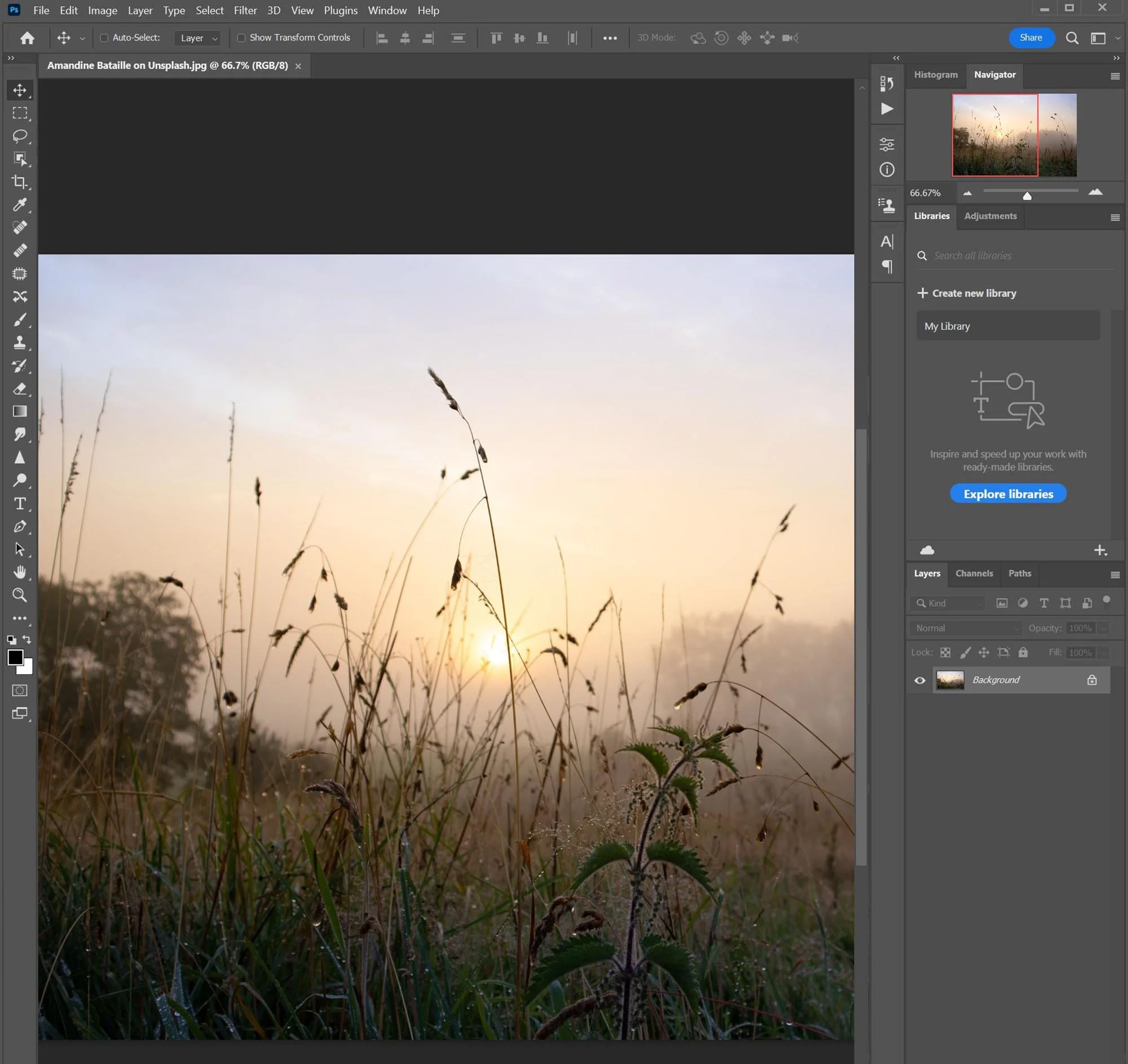Select the Lasso tool

pos(20,135)
